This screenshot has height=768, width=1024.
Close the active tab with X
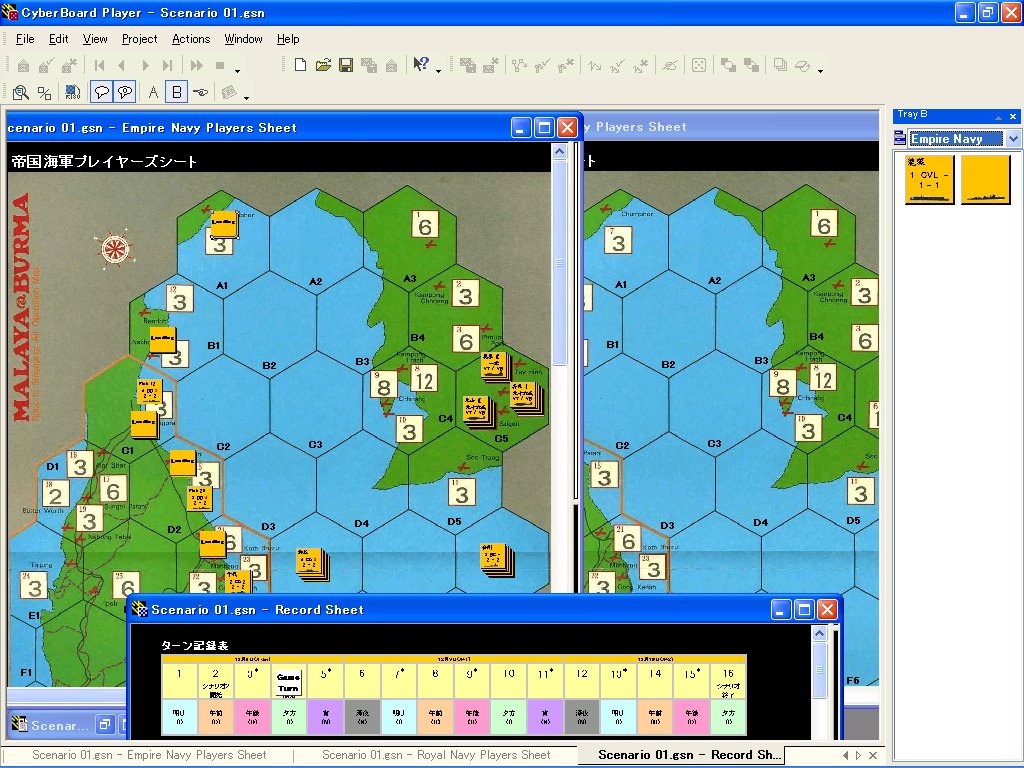(873, 756)
